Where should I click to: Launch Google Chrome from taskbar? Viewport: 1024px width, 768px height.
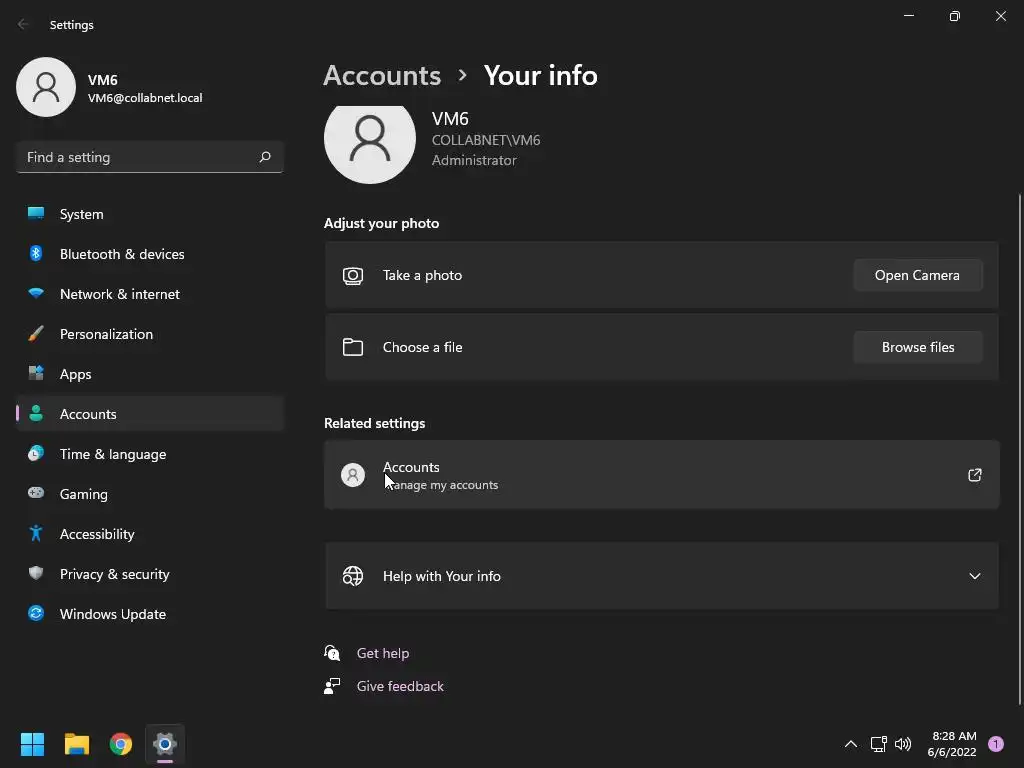click(121, 744)
